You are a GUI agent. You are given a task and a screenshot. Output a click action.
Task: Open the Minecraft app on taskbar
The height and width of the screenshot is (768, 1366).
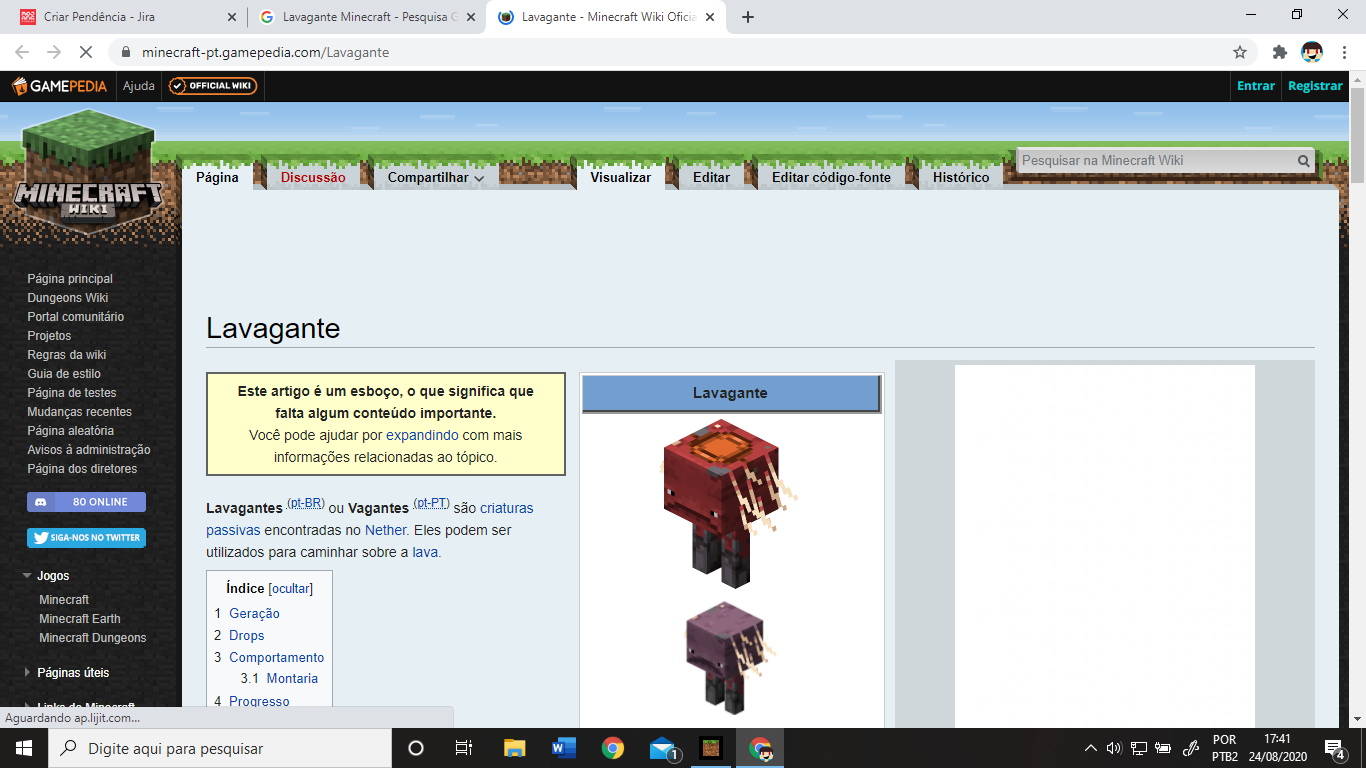click(x=710, y=748)
